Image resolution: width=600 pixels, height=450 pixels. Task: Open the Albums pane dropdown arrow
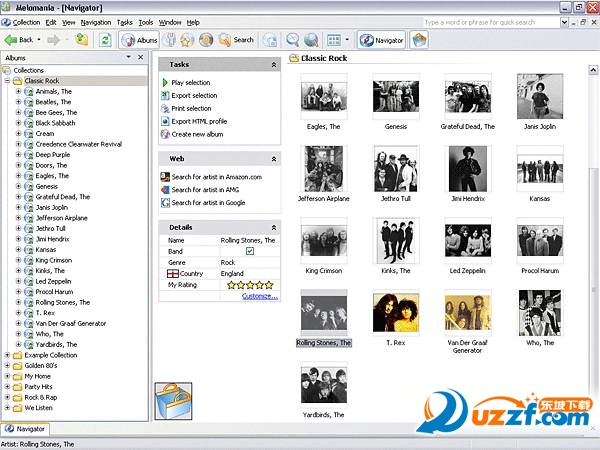click(x=129, y=57)
